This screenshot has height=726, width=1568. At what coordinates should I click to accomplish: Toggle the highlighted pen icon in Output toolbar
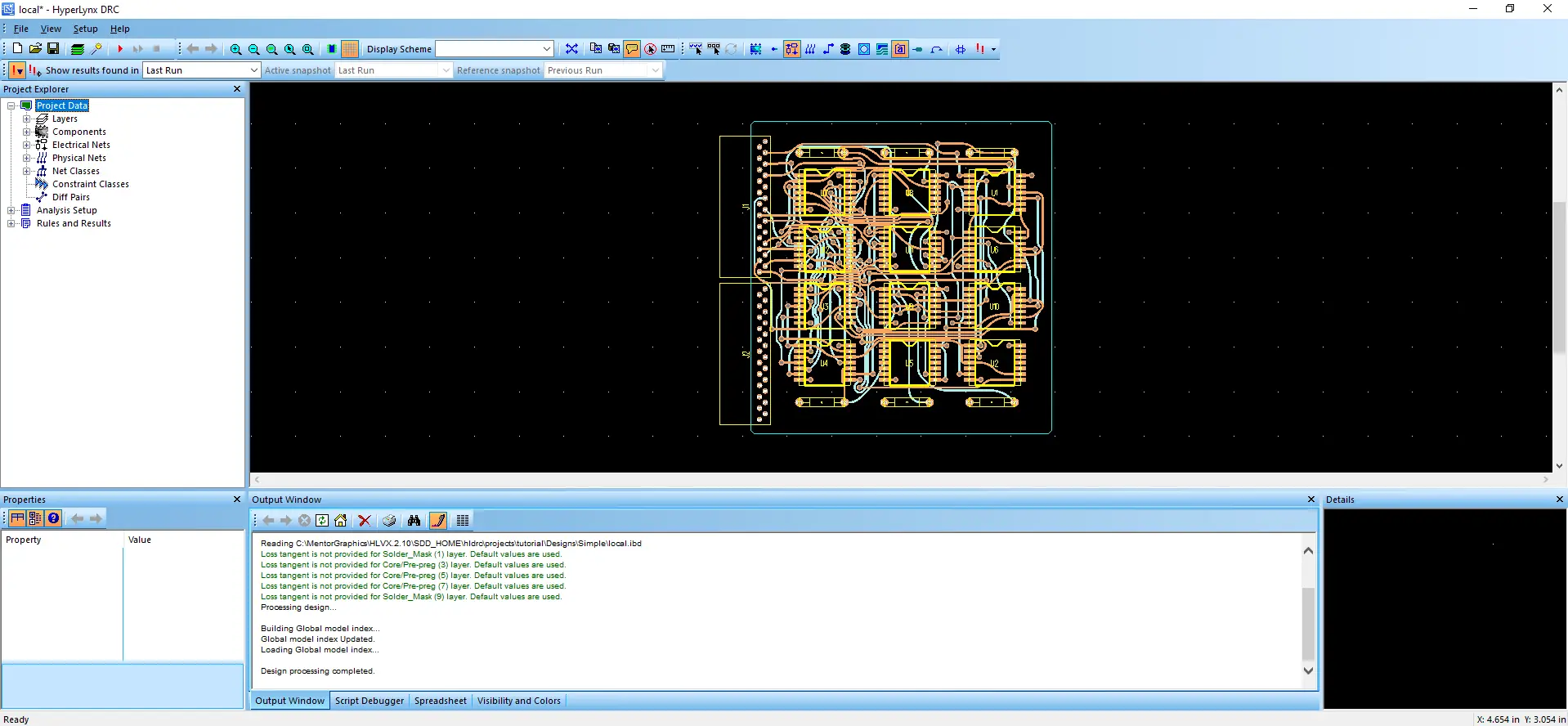click(x=438, y=521)
